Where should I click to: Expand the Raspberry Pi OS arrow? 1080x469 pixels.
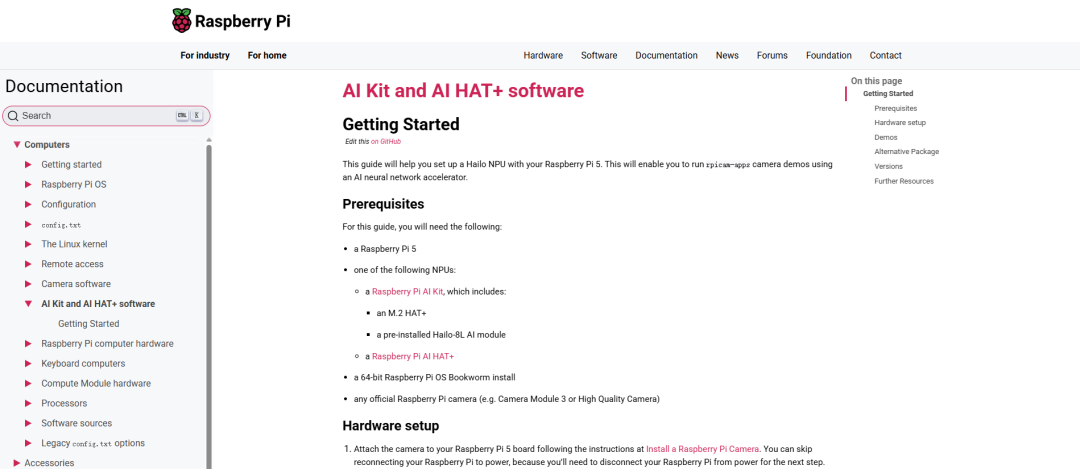click(28, 185)
